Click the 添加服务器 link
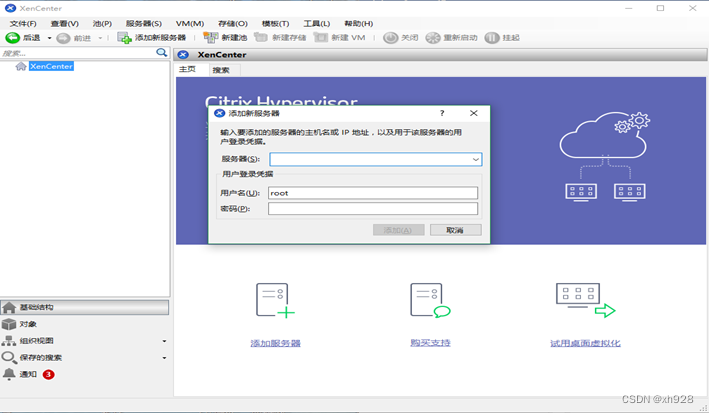This screenshot has height=413, width=709. (x=276, y=343)
